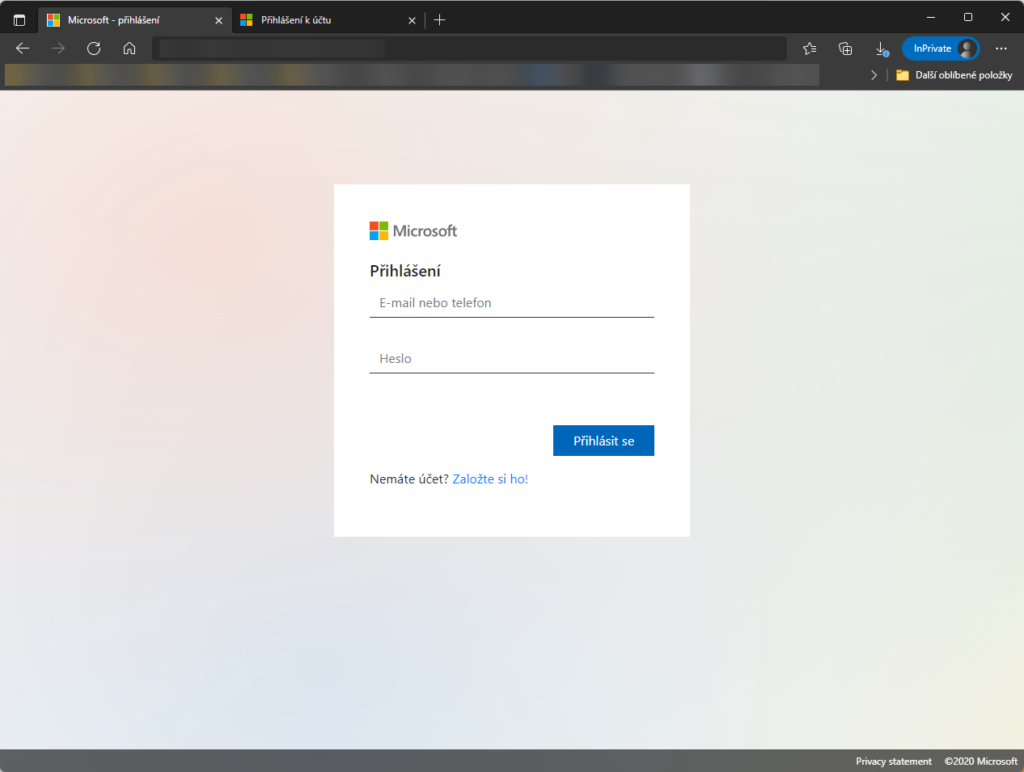Go back to the previous page
Screen dimensions: 1024x772
pos(23,48)
